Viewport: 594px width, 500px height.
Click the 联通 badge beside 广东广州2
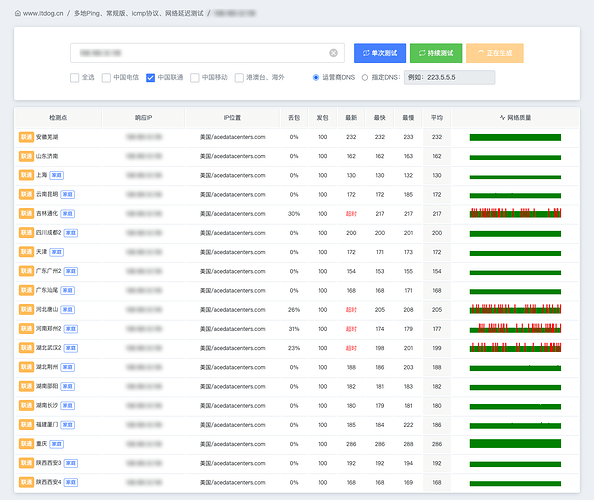point(26,271)
